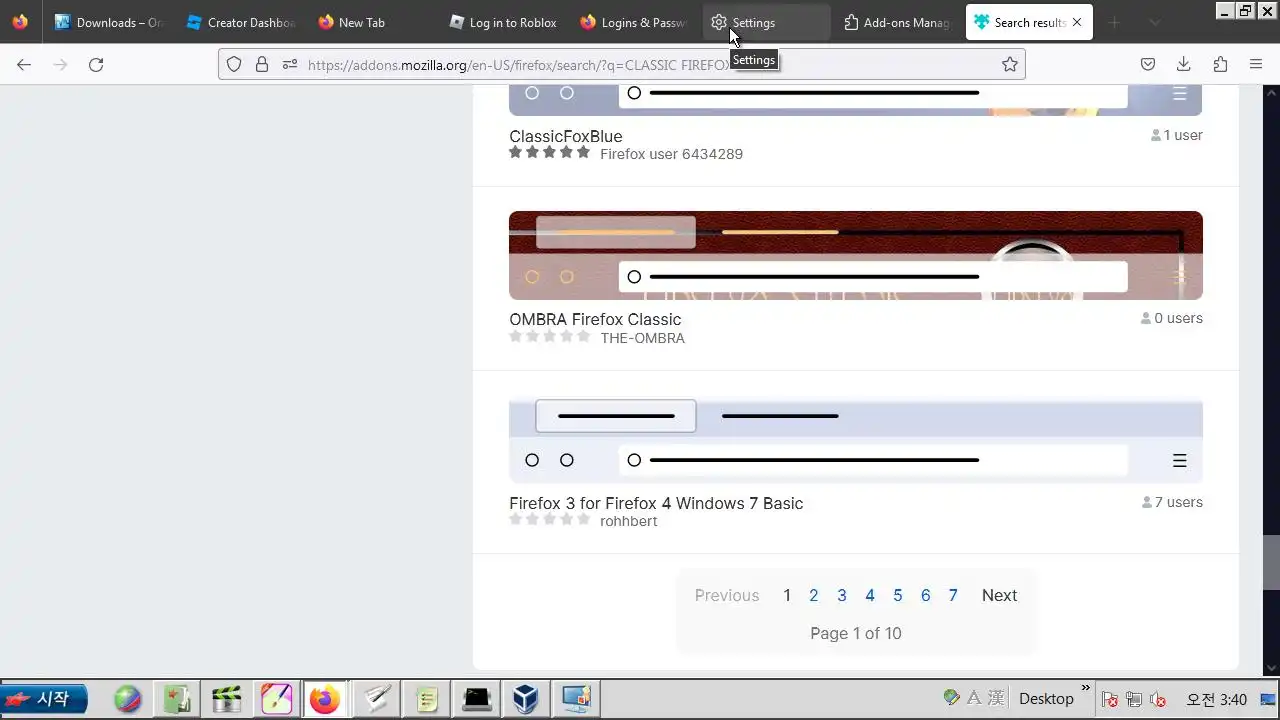Switch to the Downloads tab
The width and height of the screenshot is (1280, 720).
pyautogui.click(x=108, y=22)
